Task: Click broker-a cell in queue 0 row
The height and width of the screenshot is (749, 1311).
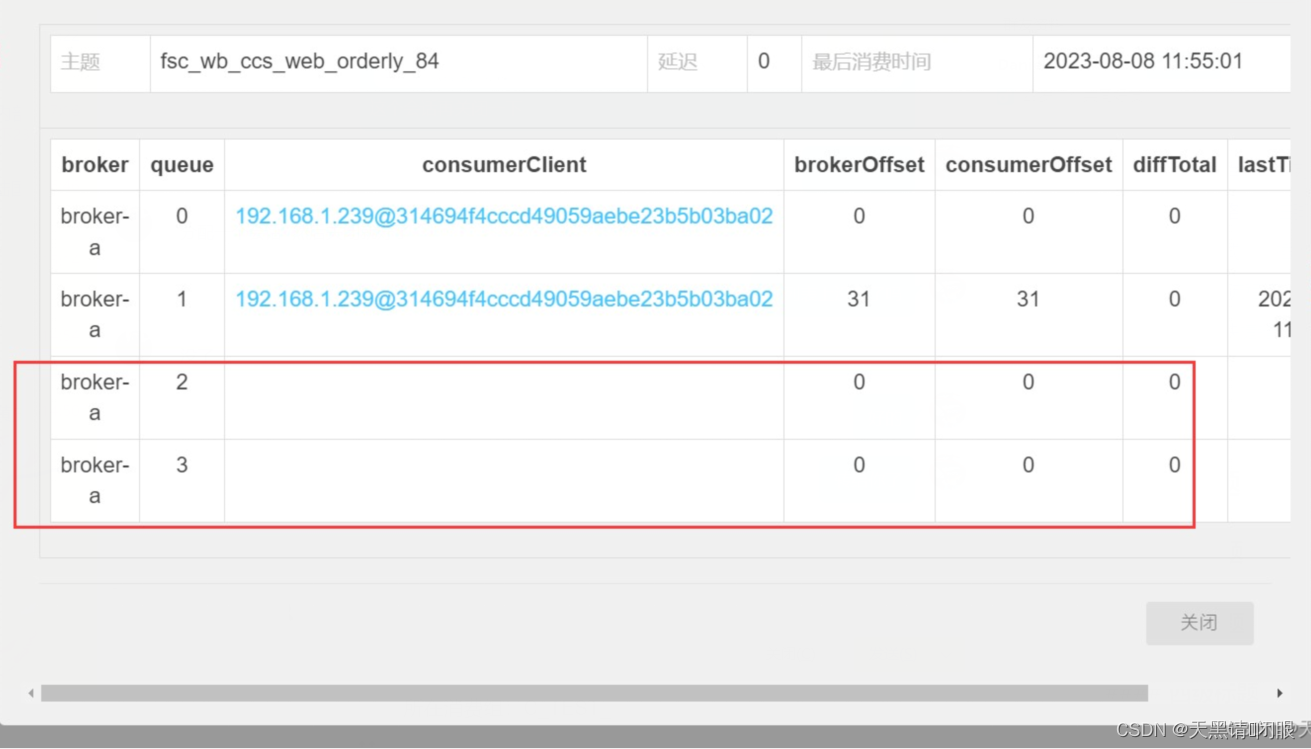Action: (95, 232)
